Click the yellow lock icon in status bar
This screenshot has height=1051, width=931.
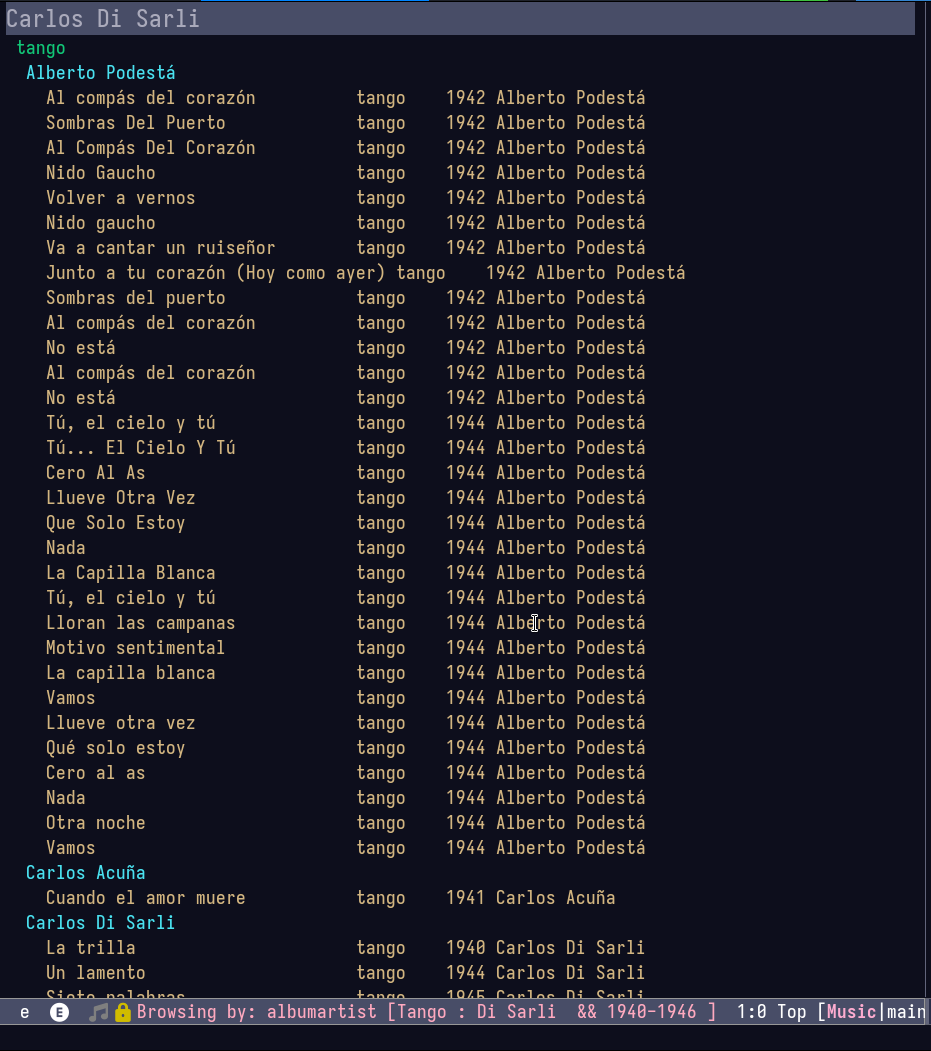(x=123, y=1012)
